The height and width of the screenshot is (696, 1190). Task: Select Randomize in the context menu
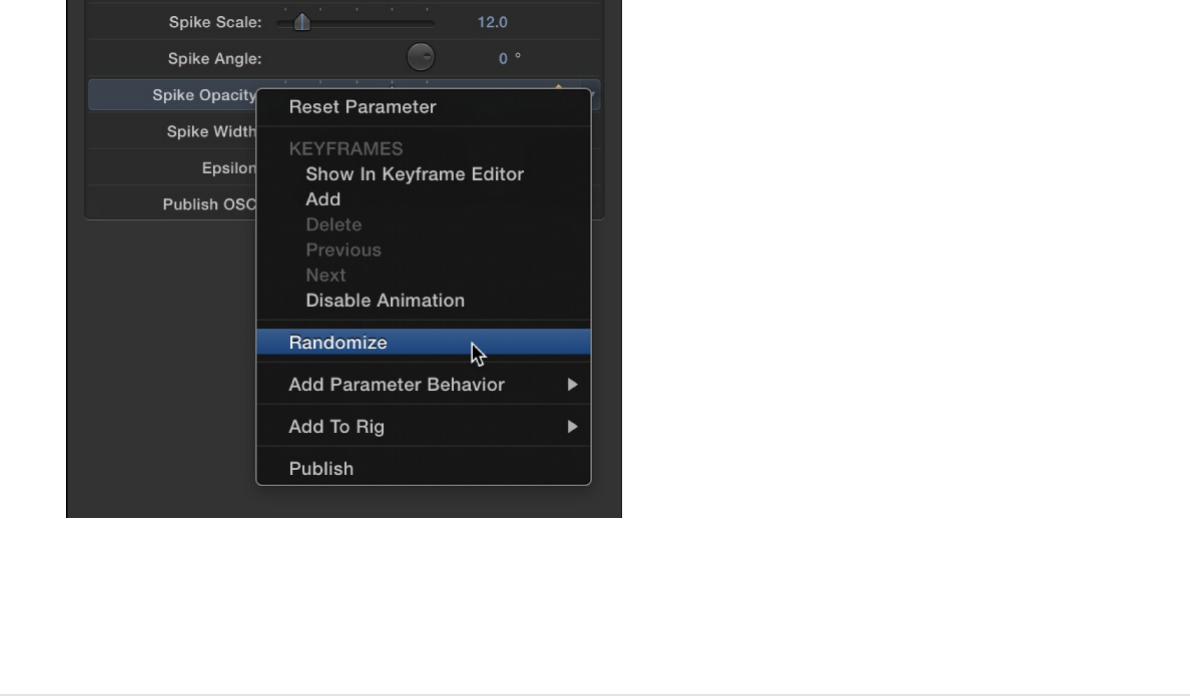(x=423, y=342)
